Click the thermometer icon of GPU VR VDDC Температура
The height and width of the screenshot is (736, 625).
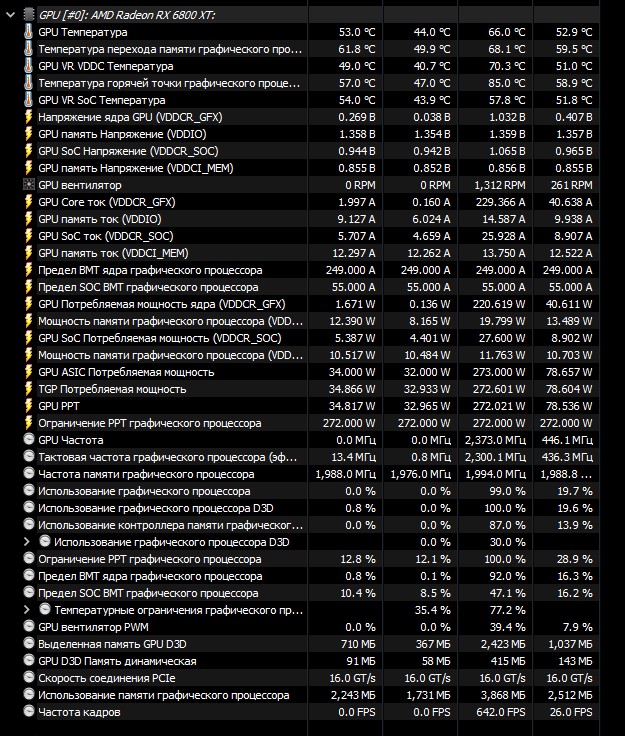29,66
